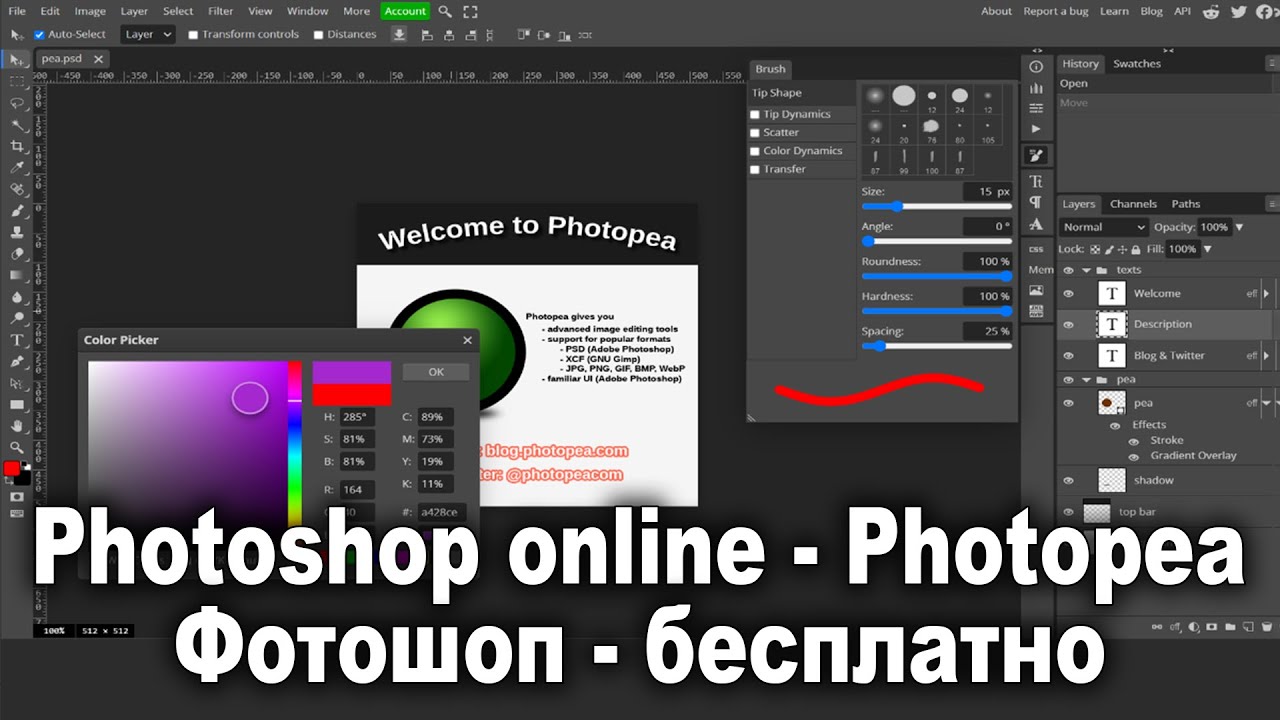The width and height of the screenshot is (1280, 720).
Task: Open the Fill slider arrow
Action: click(x=1207, y=249)
